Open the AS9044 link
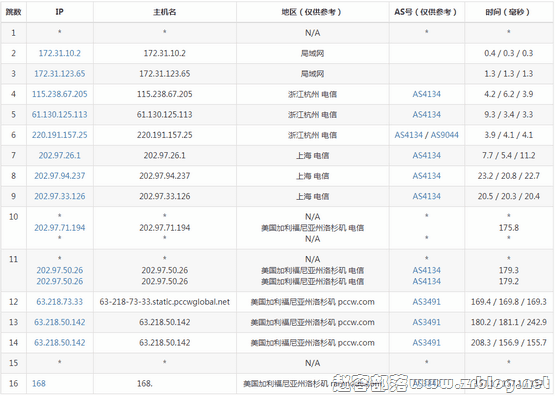Screen dimensions: 555x396 445,135
